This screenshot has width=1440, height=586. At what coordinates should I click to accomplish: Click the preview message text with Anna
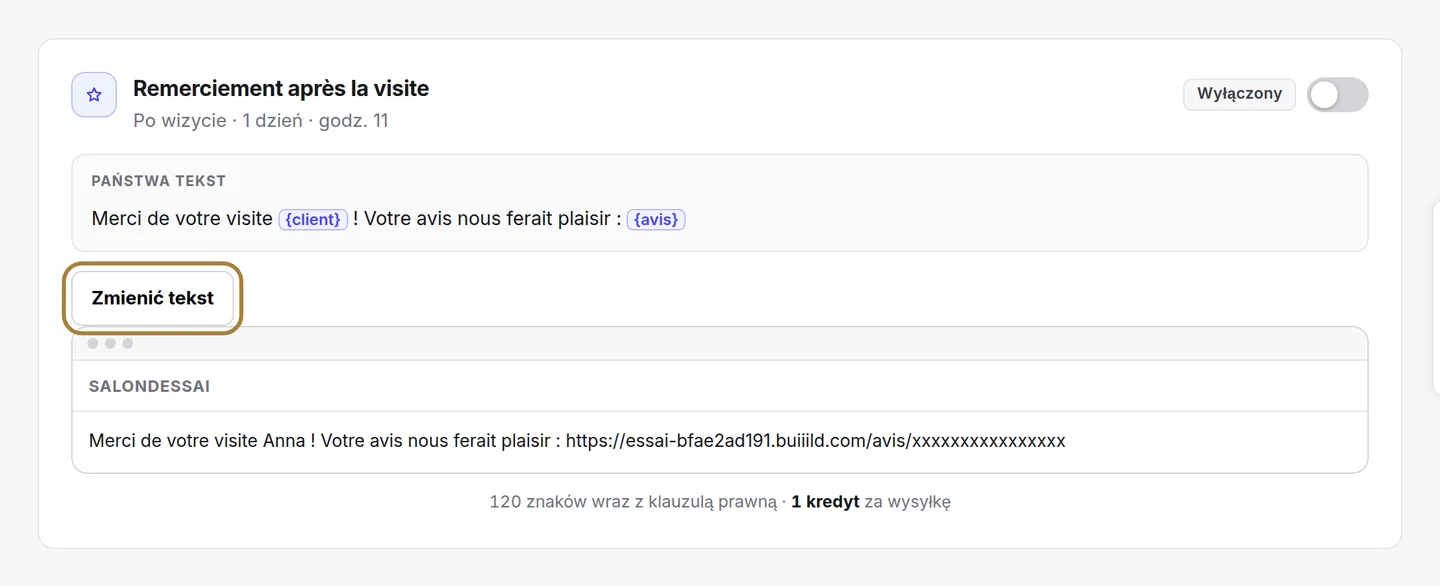pos(577,441)
